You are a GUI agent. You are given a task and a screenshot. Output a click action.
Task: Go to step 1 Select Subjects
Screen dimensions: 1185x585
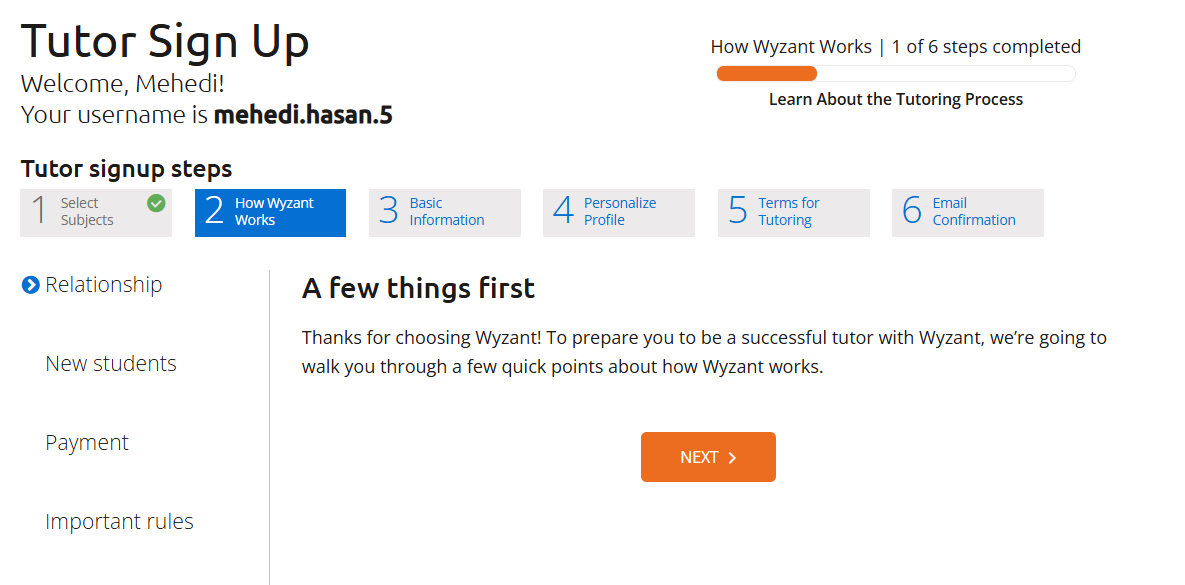pyautogui.click(x=96, y=212)
